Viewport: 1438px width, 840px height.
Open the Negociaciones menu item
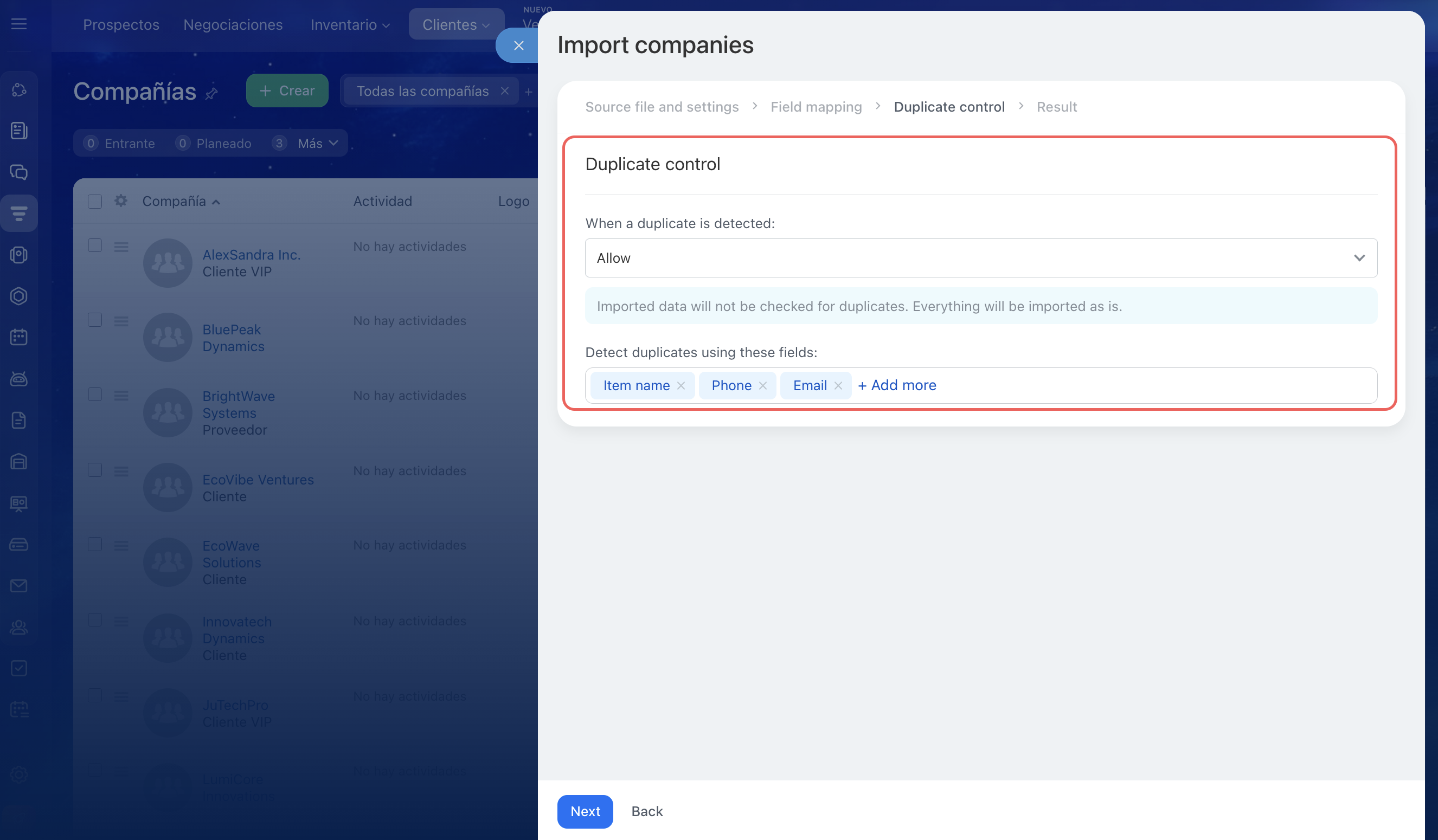pyautogui.click(x=233, y=24)
